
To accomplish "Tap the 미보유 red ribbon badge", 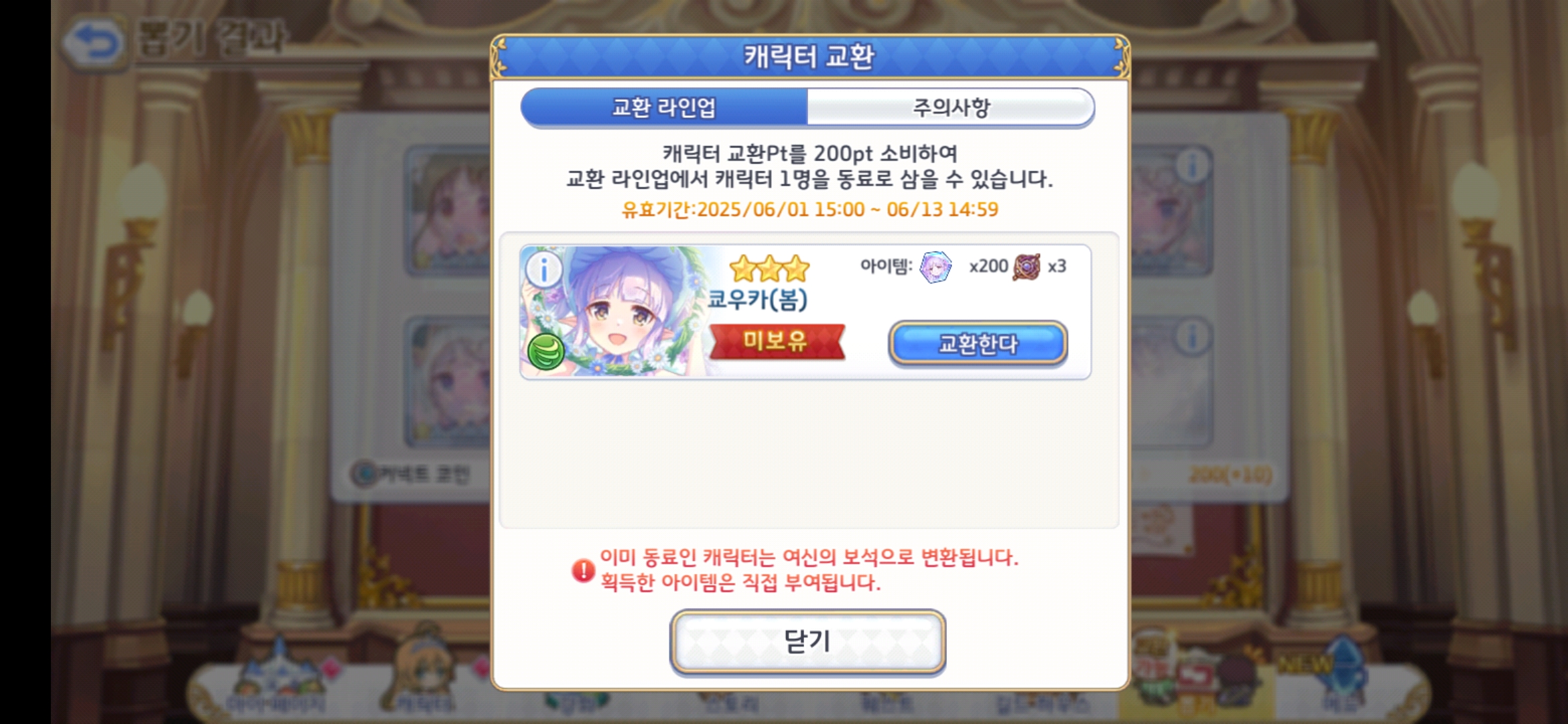I will click(x=777, y=342).
